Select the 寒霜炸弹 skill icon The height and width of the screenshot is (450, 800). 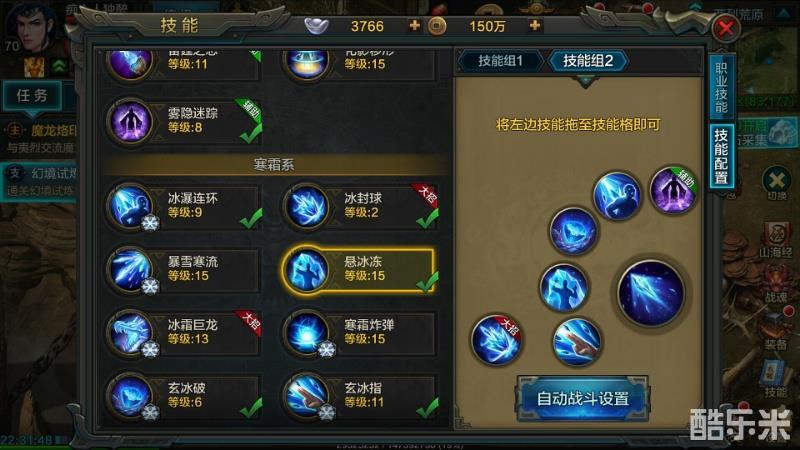pyautogui.click(x=307, y=333)
